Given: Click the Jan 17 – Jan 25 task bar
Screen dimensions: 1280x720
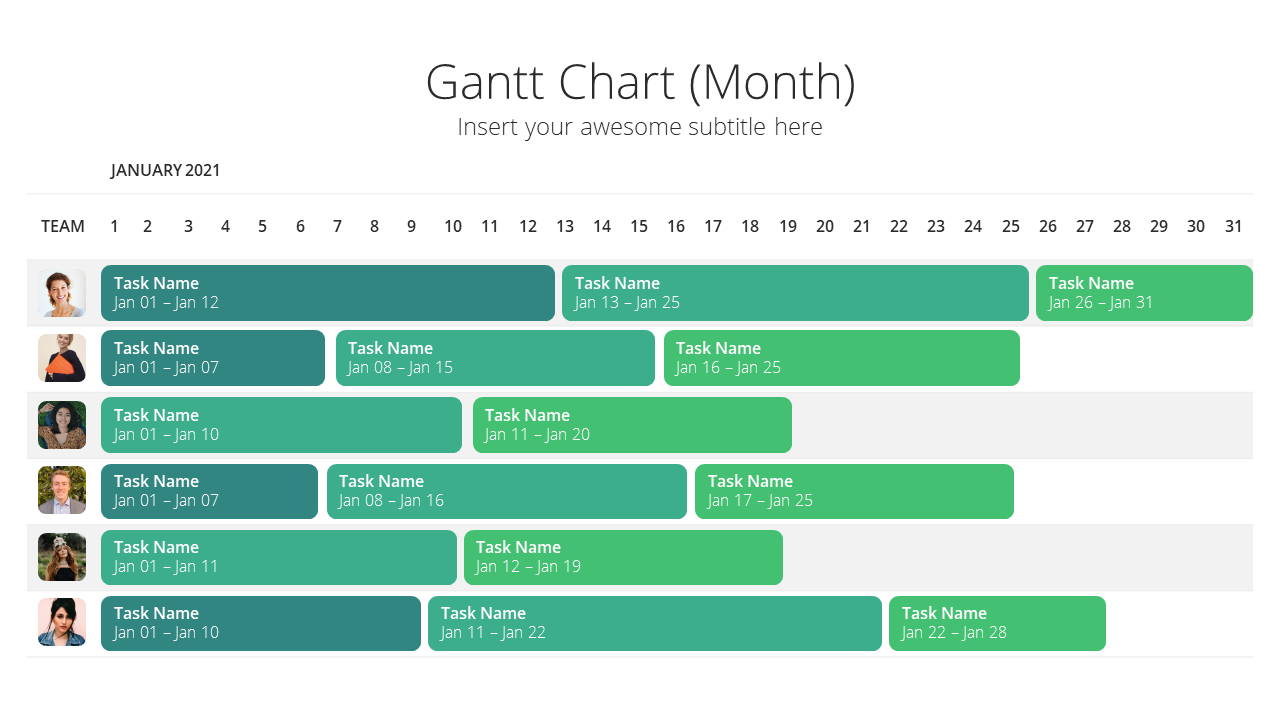Looking at the screenshot, I should tap(854, 491).
